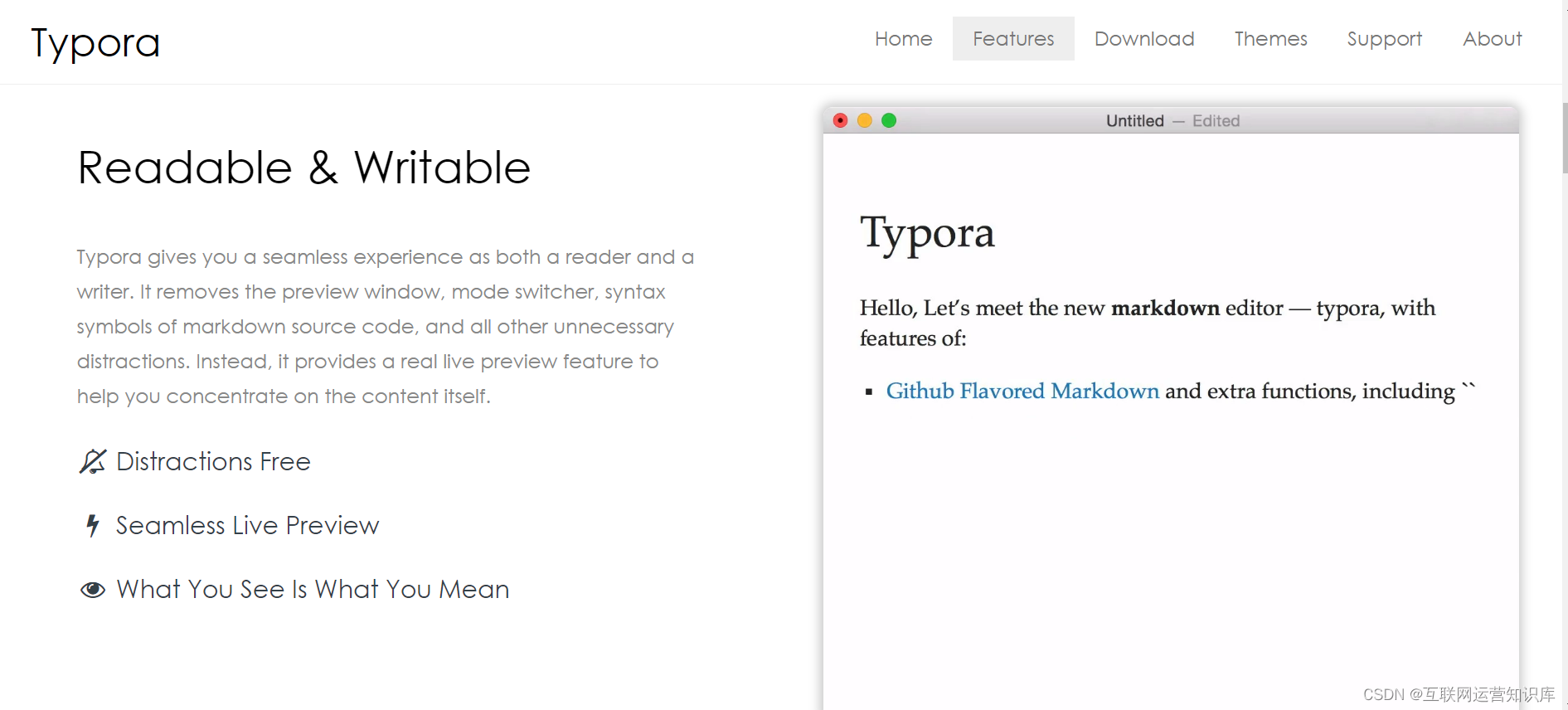Click the 'features of:' text line

coord(913,338)
